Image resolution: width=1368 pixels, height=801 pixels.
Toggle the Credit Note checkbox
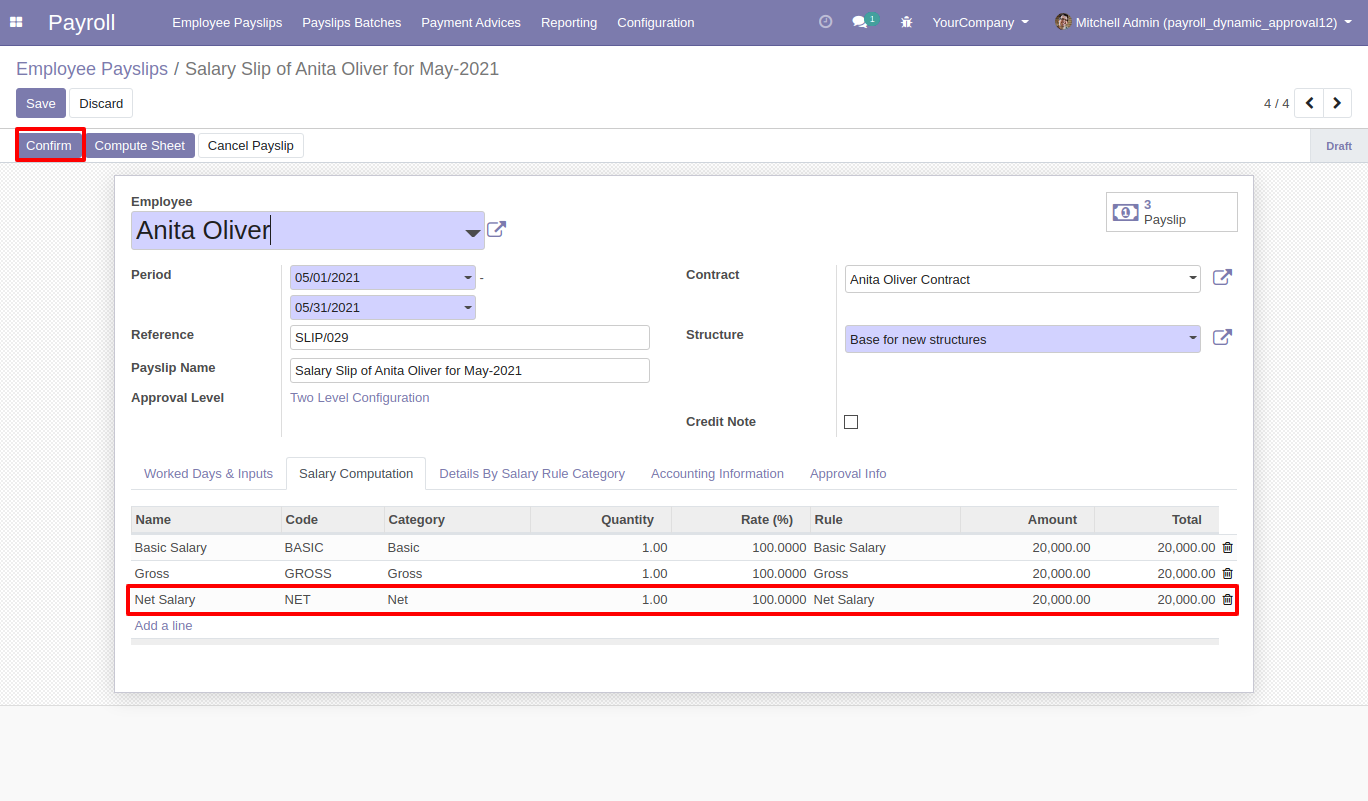(851, 422)
